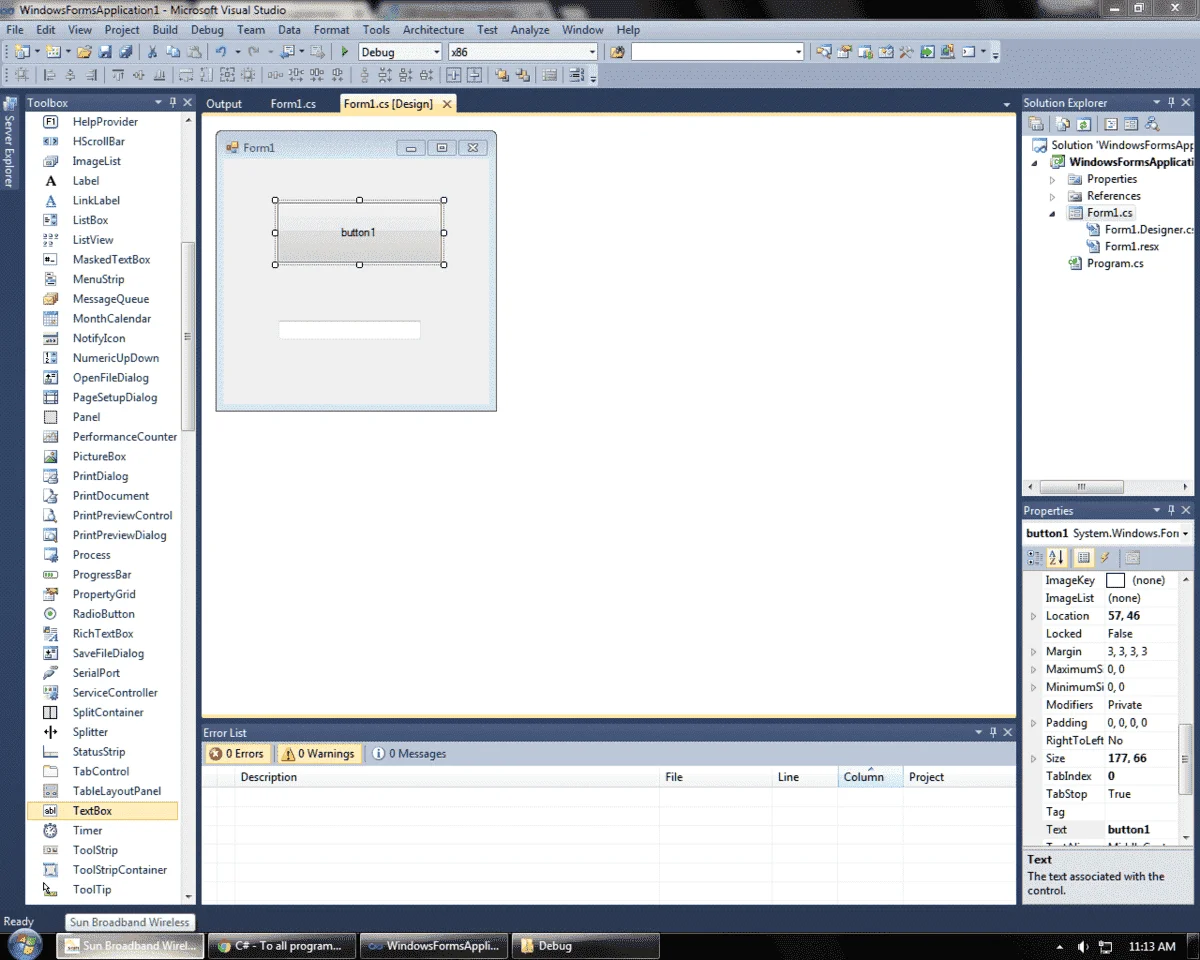This screenshot has height=960, width=1200.
Task: Click the View Class Diagram icon in Solution Explorer
Action: [x=1152, y=124]
